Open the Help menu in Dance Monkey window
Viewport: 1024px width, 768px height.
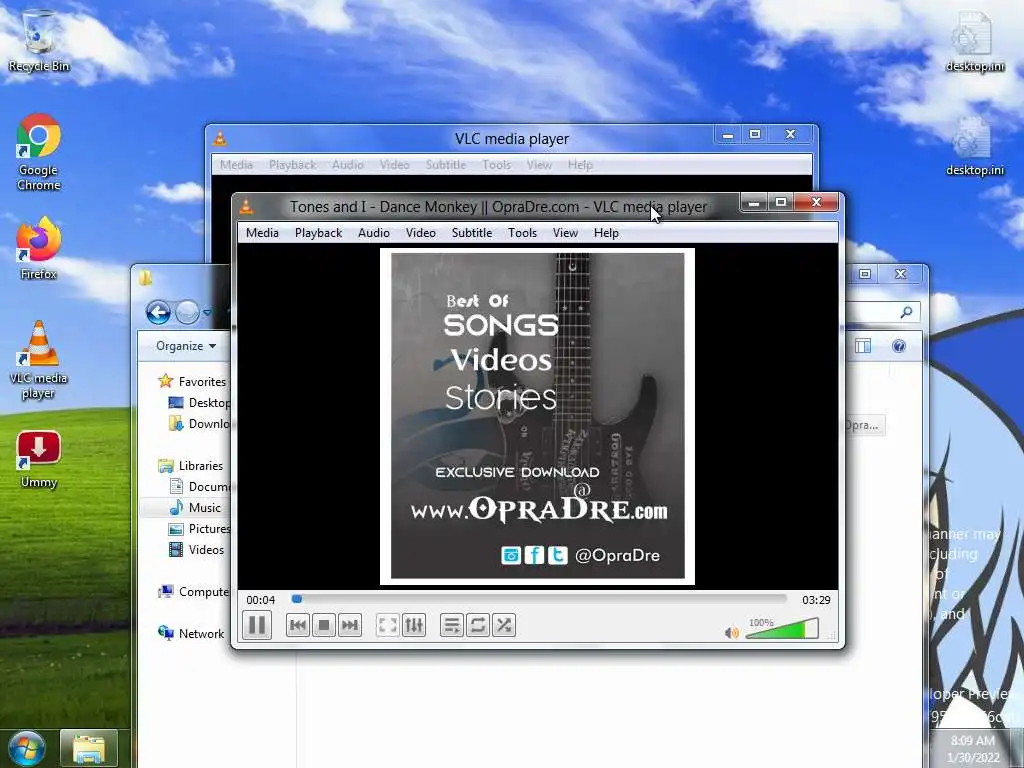point(606,232)
